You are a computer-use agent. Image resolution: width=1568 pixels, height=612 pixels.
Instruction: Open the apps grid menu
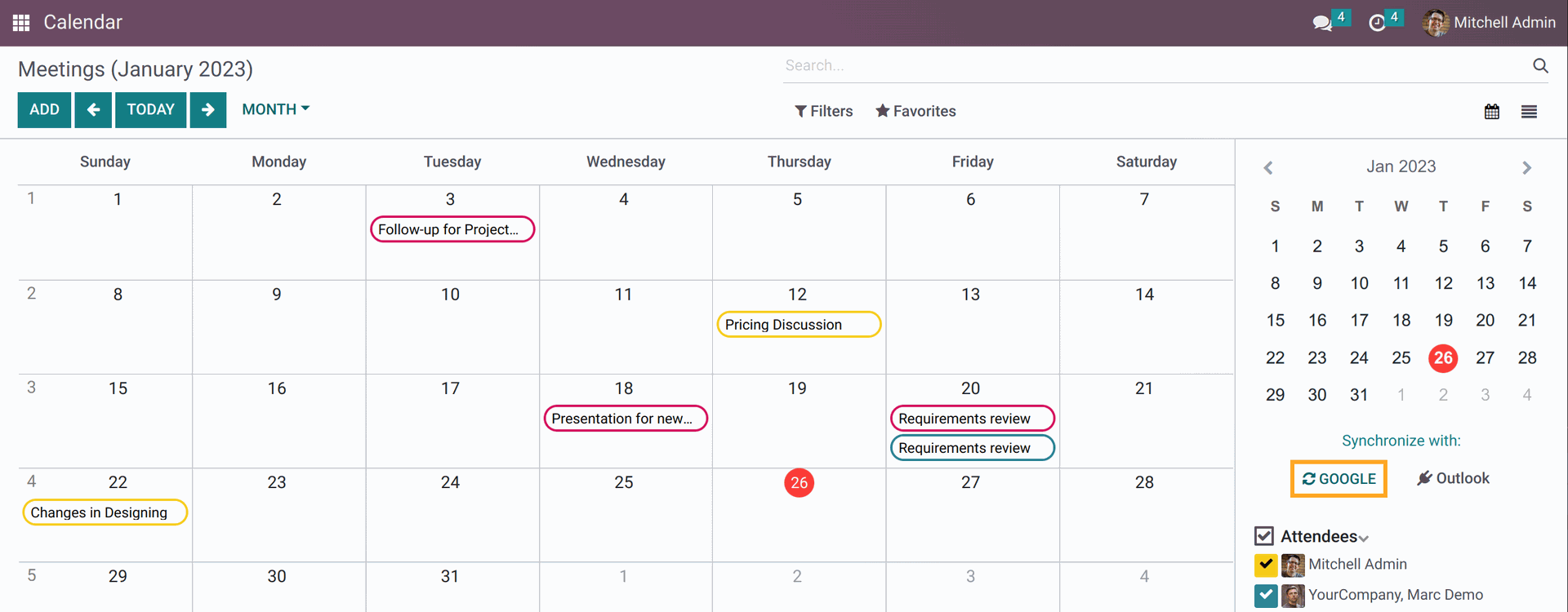[x=21, y=23]
